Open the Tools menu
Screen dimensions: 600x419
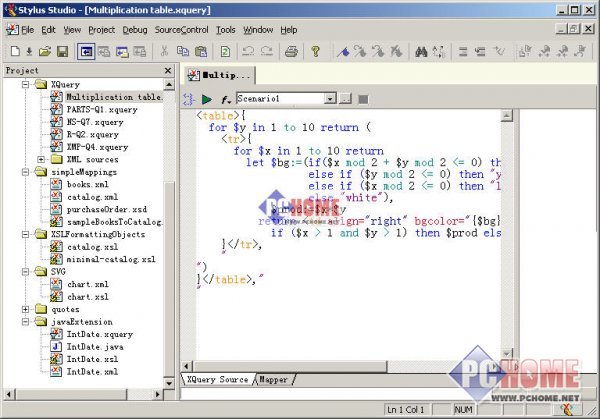pos(225,30)
